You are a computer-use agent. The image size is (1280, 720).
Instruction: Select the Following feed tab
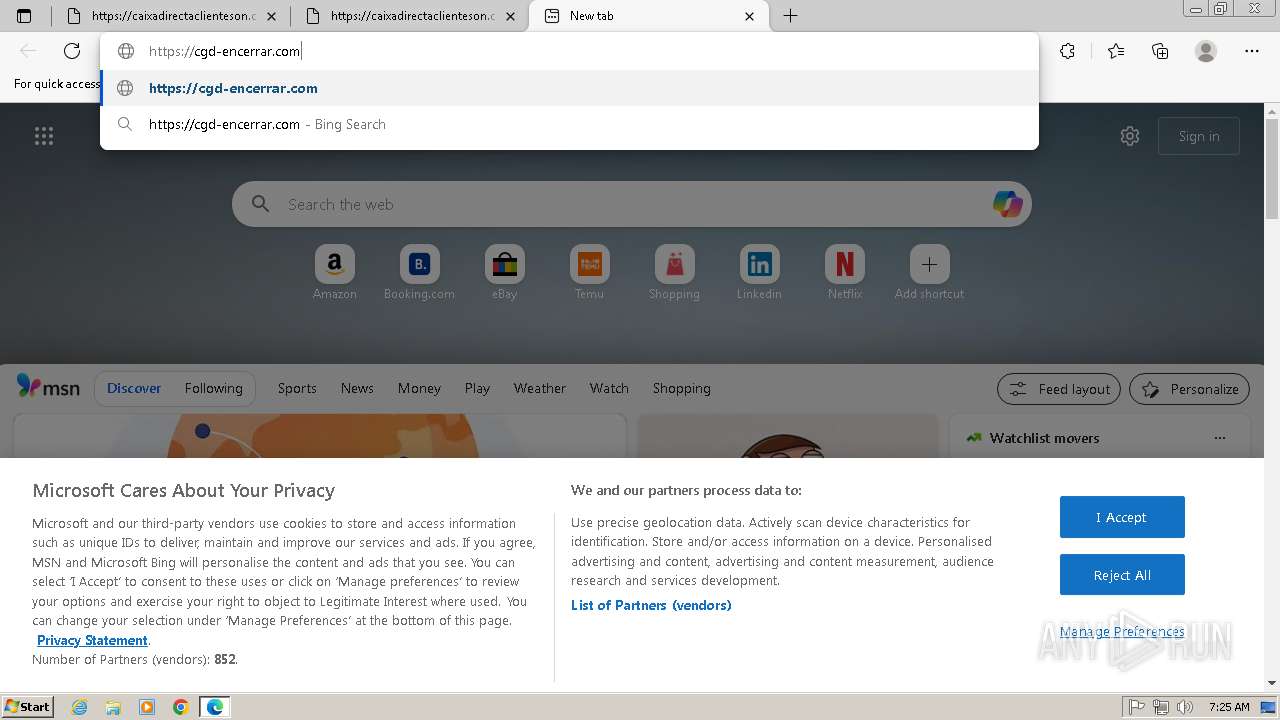coord(213,388)
